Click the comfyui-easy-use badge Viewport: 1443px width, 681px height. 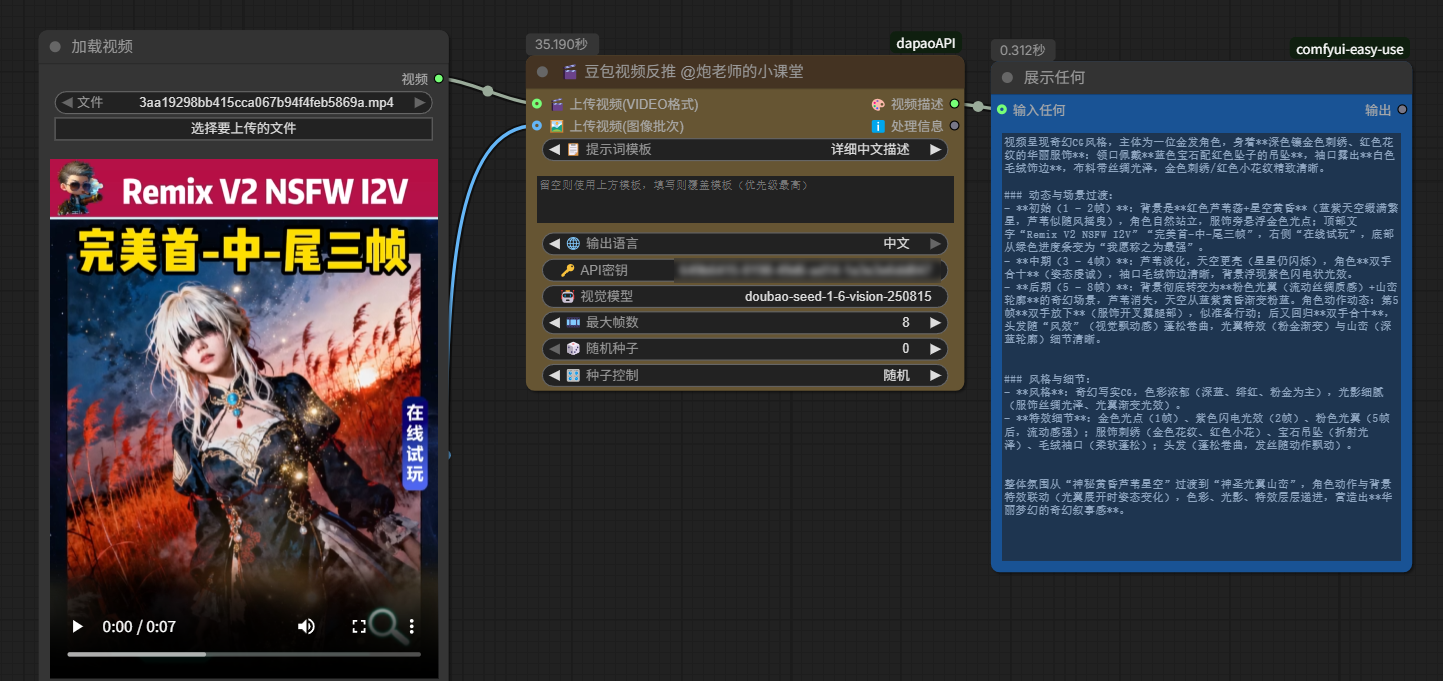pos(1349,50)
